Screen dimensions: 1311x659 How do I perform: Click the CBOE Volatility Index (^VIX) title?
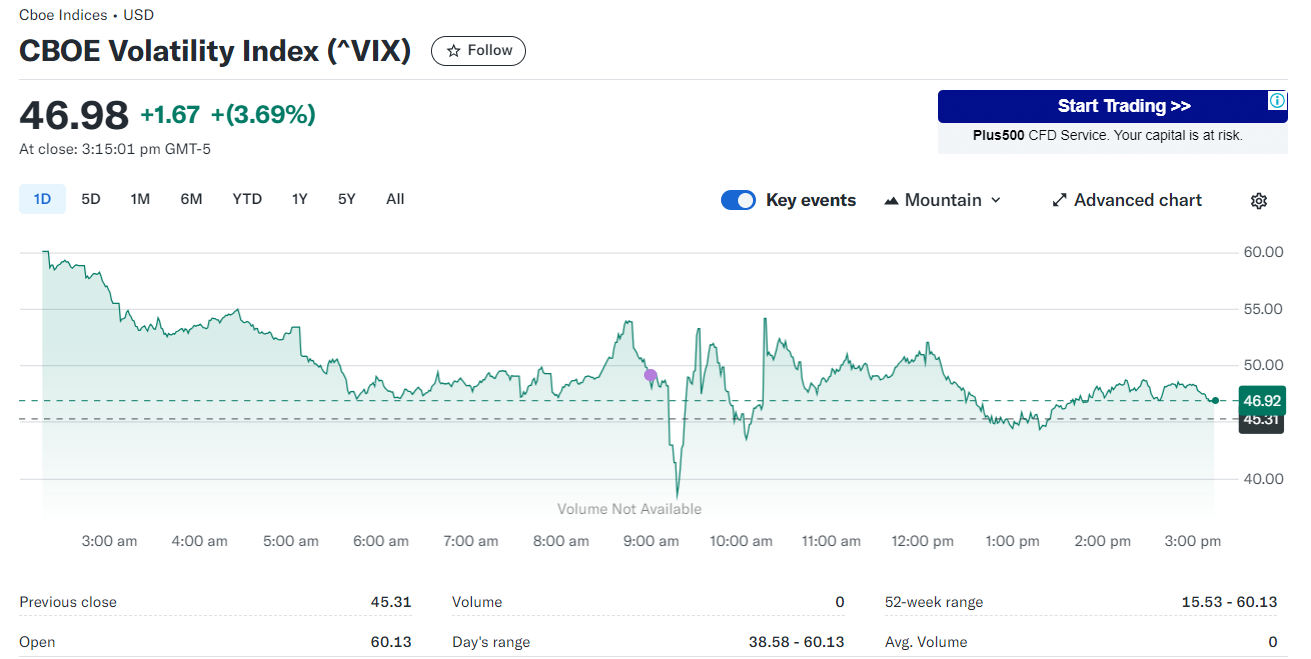(215, 51)
